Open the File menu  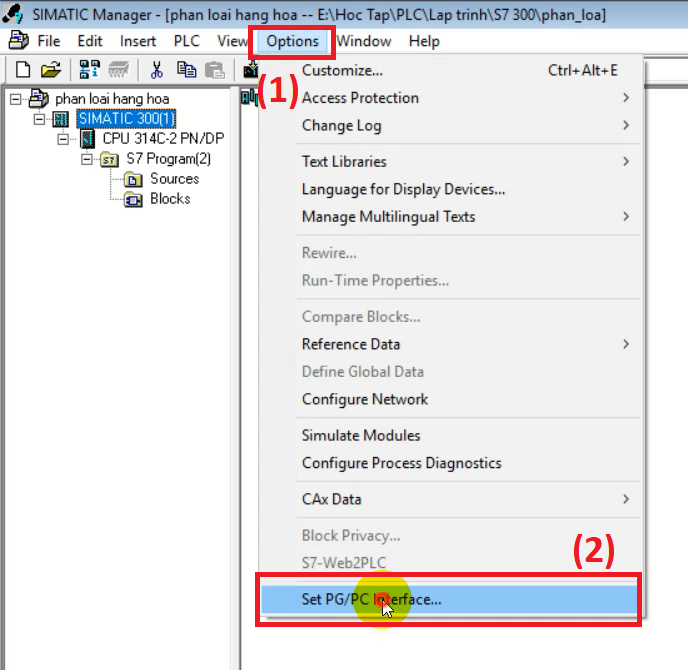49,41
